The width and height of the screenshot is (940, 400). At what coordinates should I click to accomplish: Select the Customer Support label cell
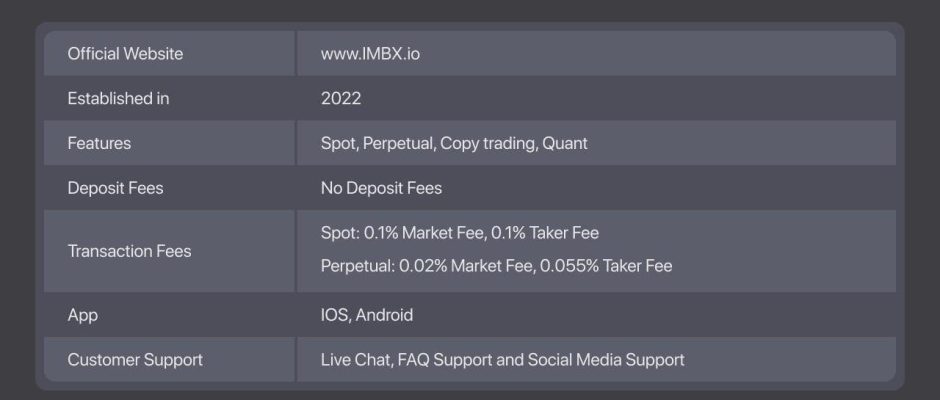[x=135, y=360]
